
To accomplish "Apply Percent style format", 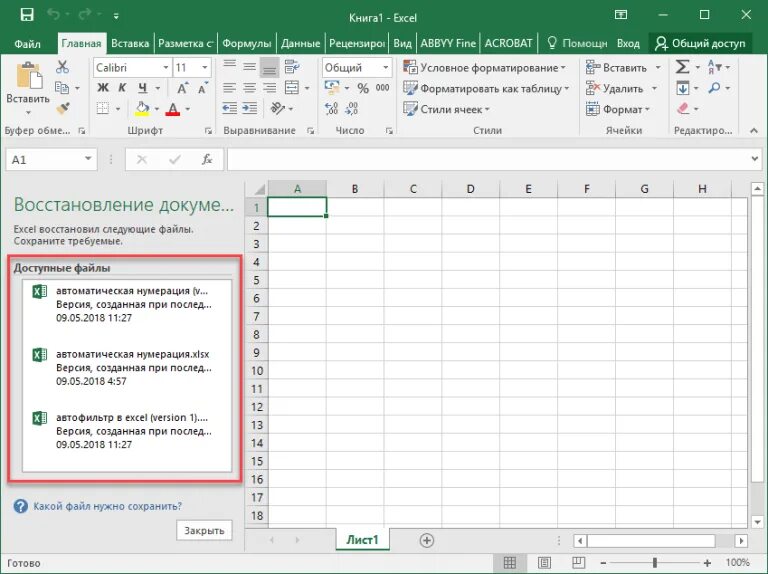I will tap(363, 88).
